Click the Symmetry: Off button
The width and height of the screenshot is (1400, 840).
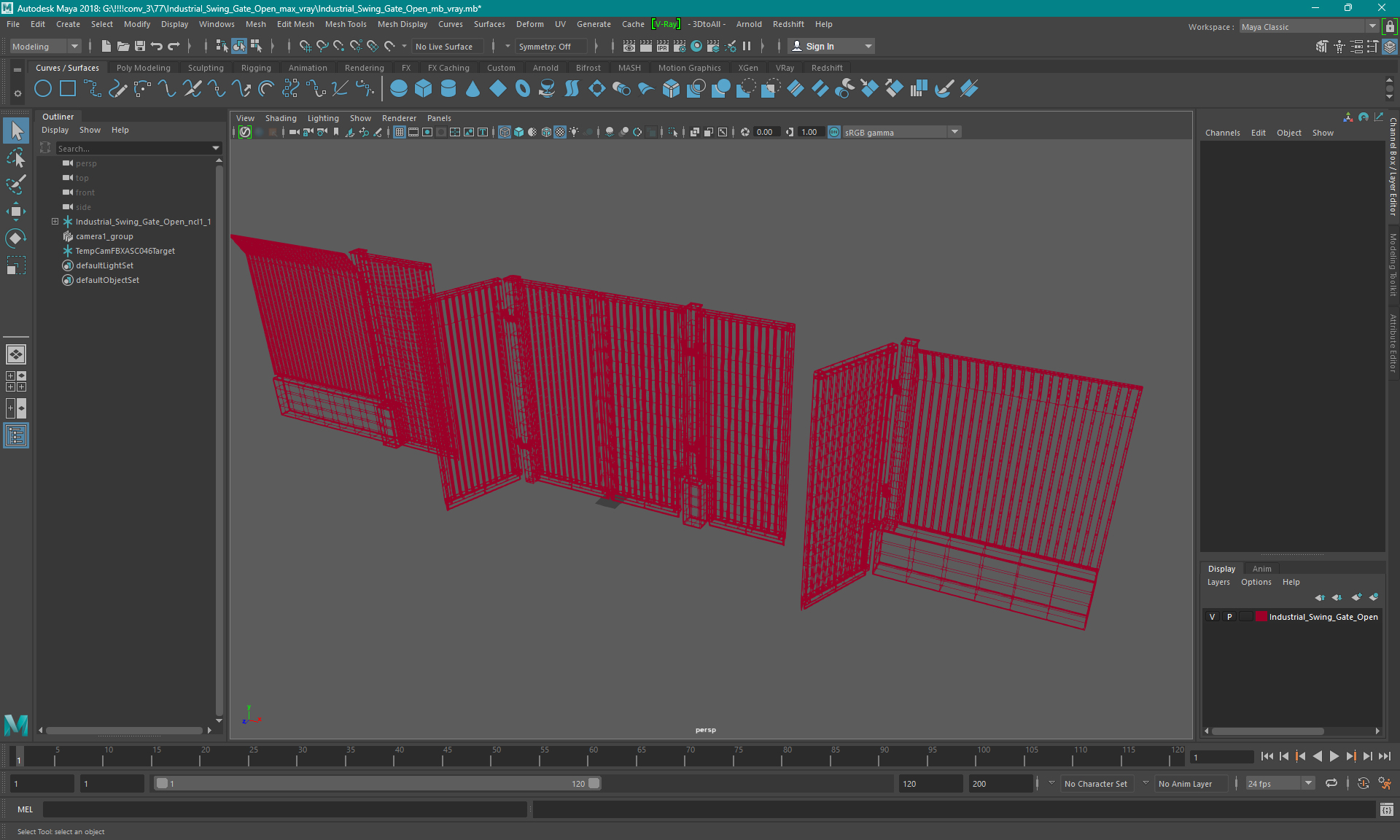pyautogui.click(x=551, y=46)
